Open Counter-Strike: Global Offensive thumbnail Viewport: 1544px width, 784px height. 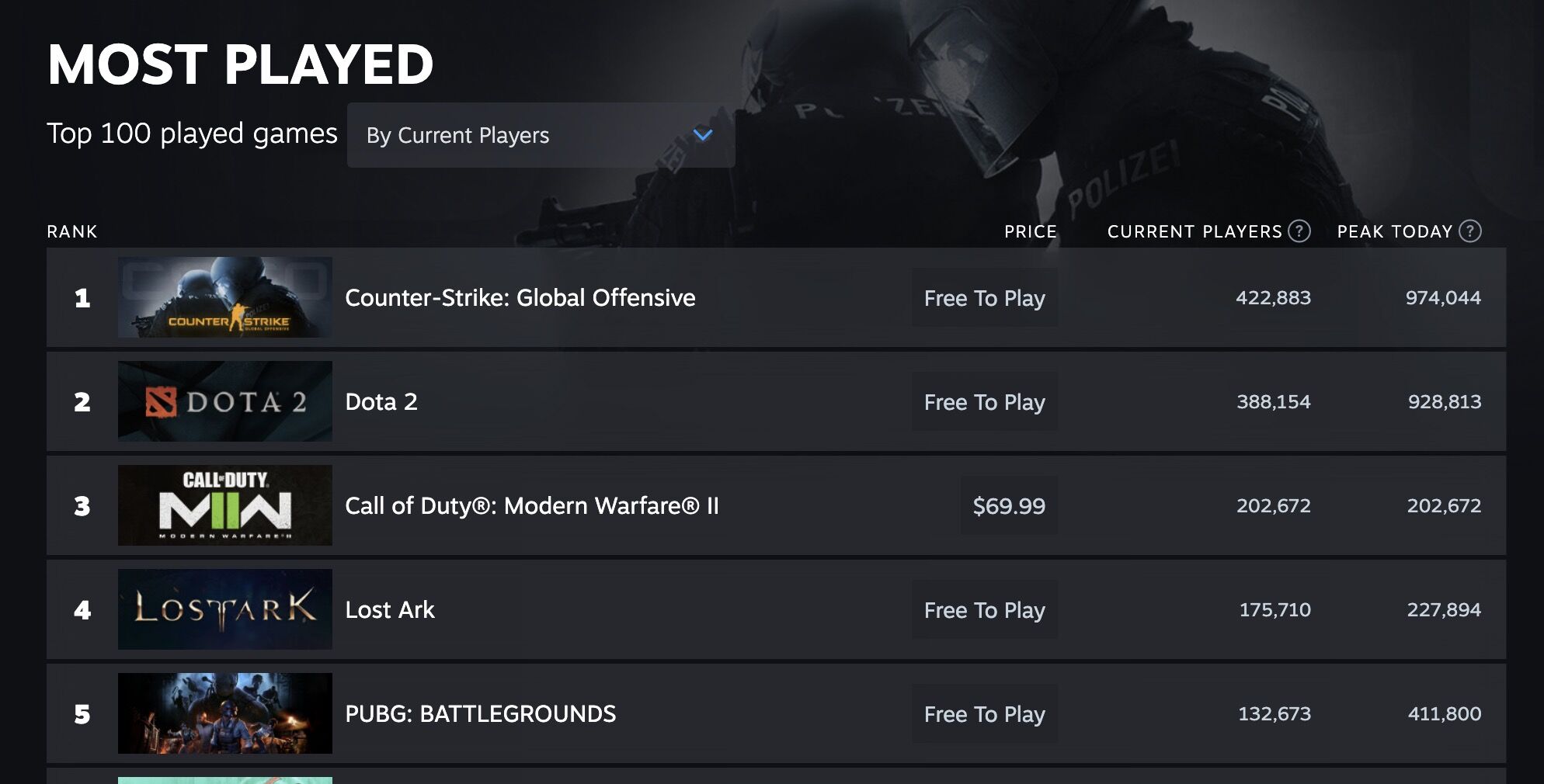[x=225, y=297]
